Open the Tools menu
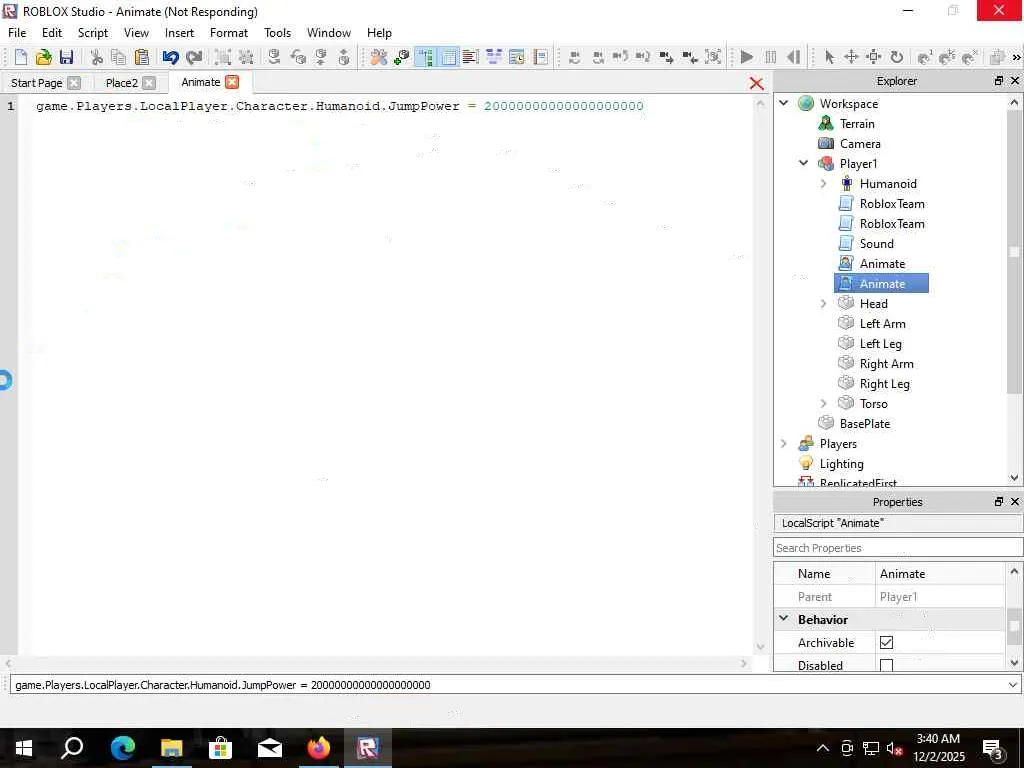This screenshot has width=1024, height=768. [277, 33]
